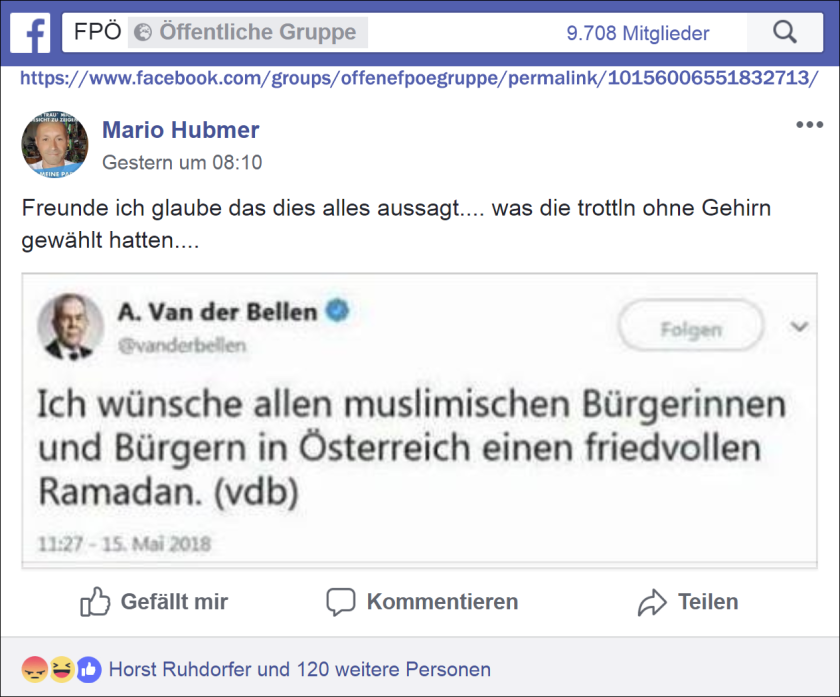This screenshot has width=840, height=697.
Task: Open the 9.708 Mitglieder members list
Action: coord(638,33)
